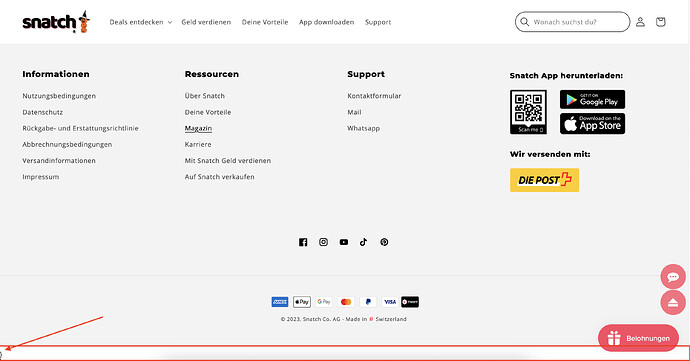Focus the Wonach suchst du search field
690x361 pixels.
(573, 22)
